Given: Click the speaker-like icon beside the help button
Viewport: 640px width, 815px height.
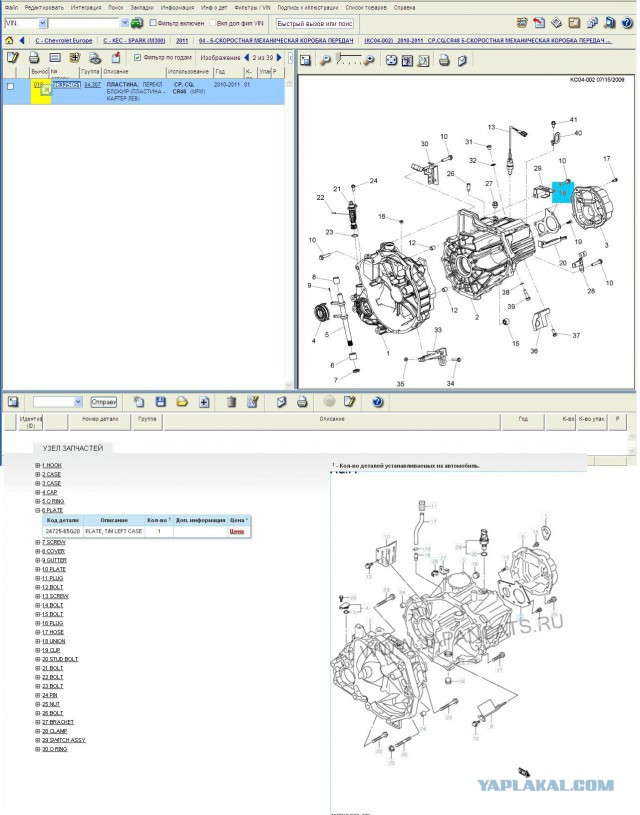Looking at the screenshot, I should point(610,23).
